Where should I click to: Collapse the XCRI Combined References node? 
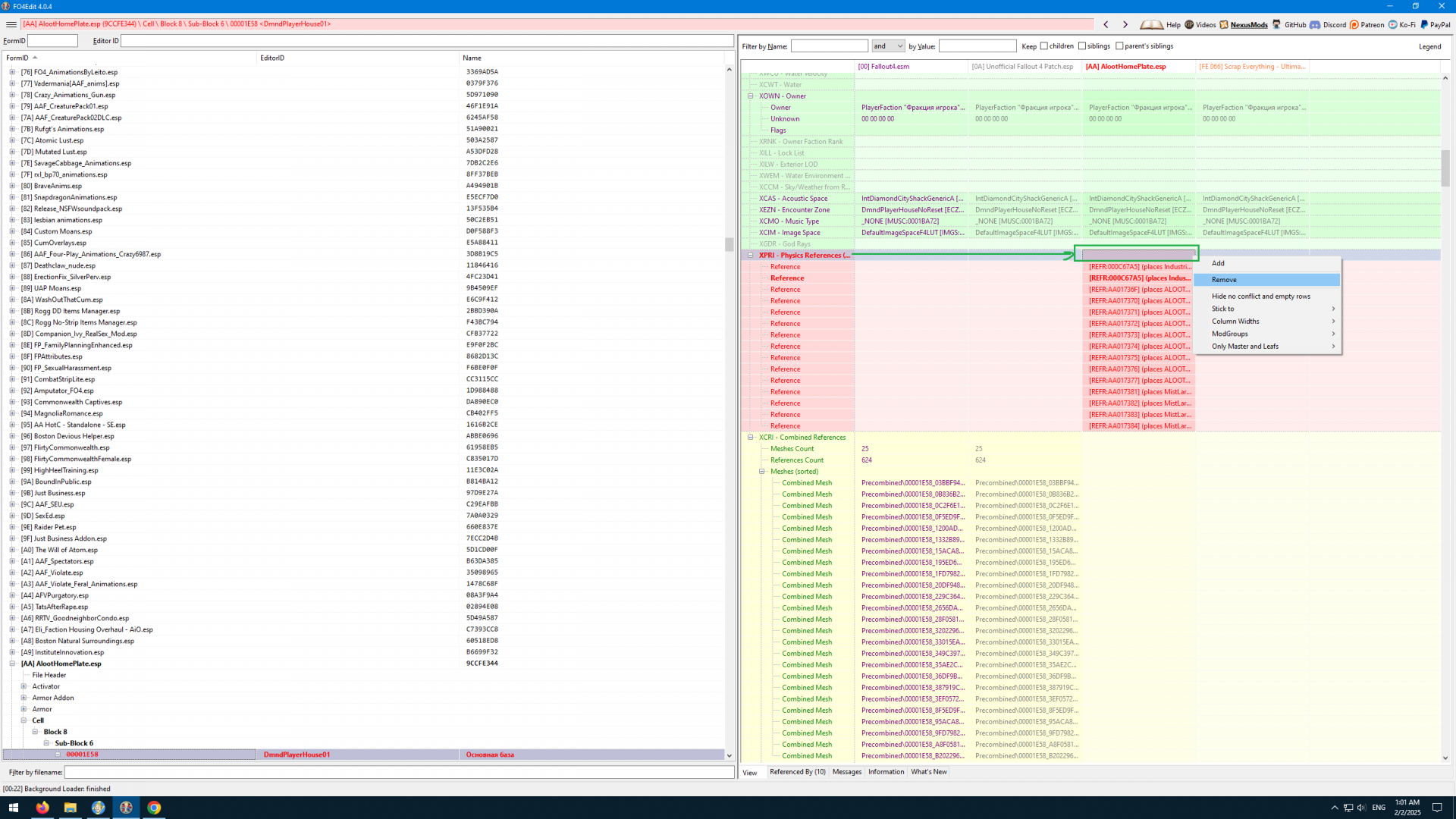751,438
